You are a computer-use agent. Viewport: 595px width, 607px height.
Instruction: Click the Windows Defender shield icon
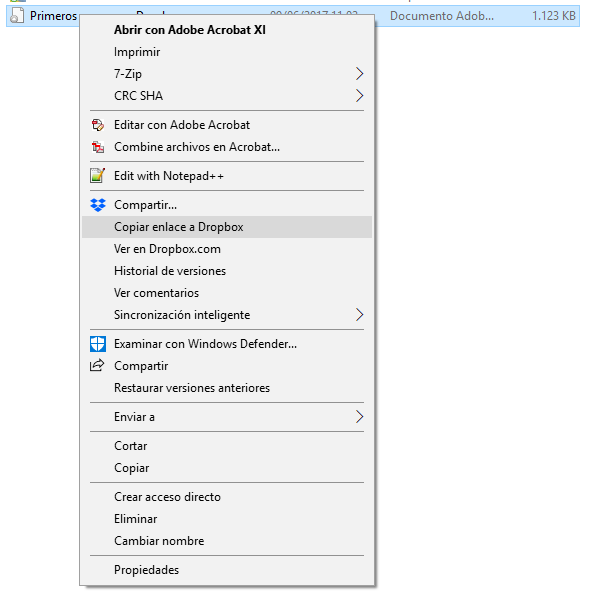pos(98,344)
